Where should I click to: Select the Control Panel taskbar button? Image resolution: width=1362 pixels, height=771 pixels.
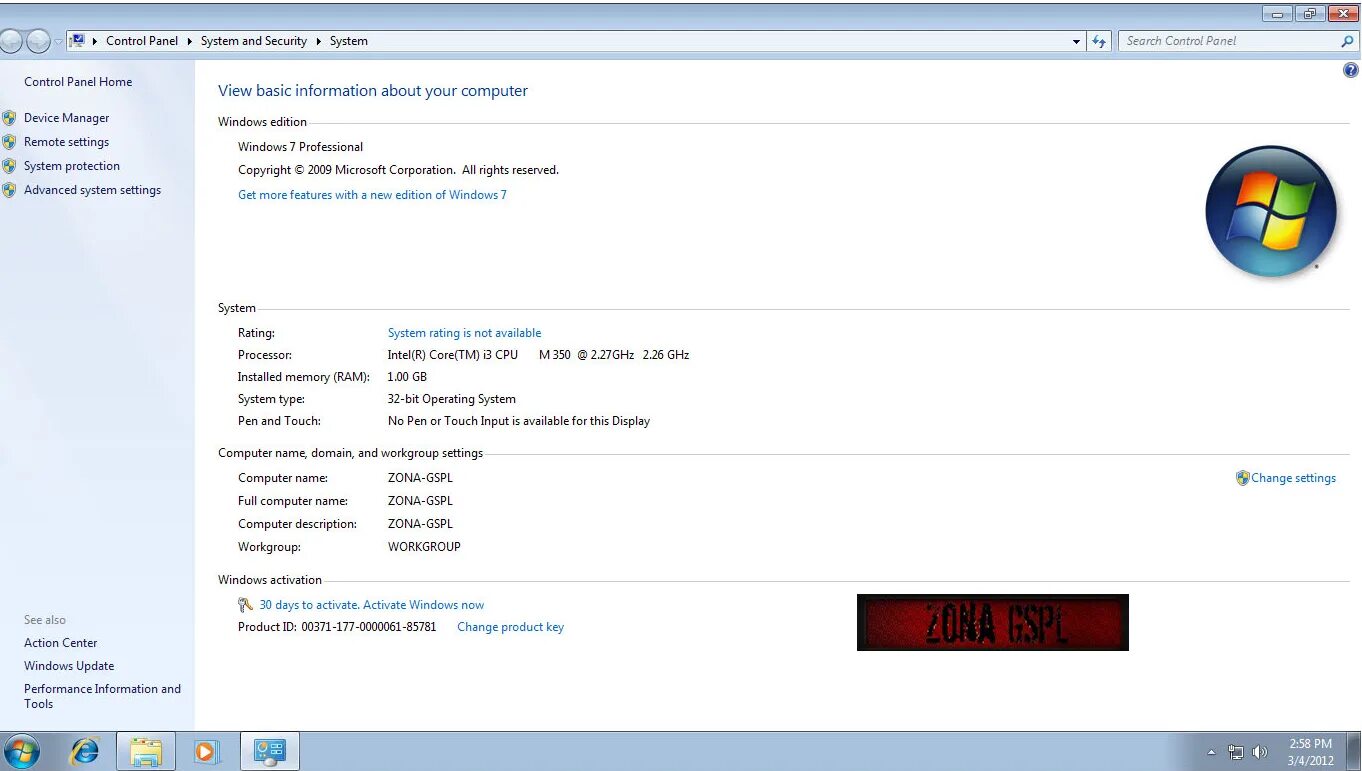coord(270,751)
